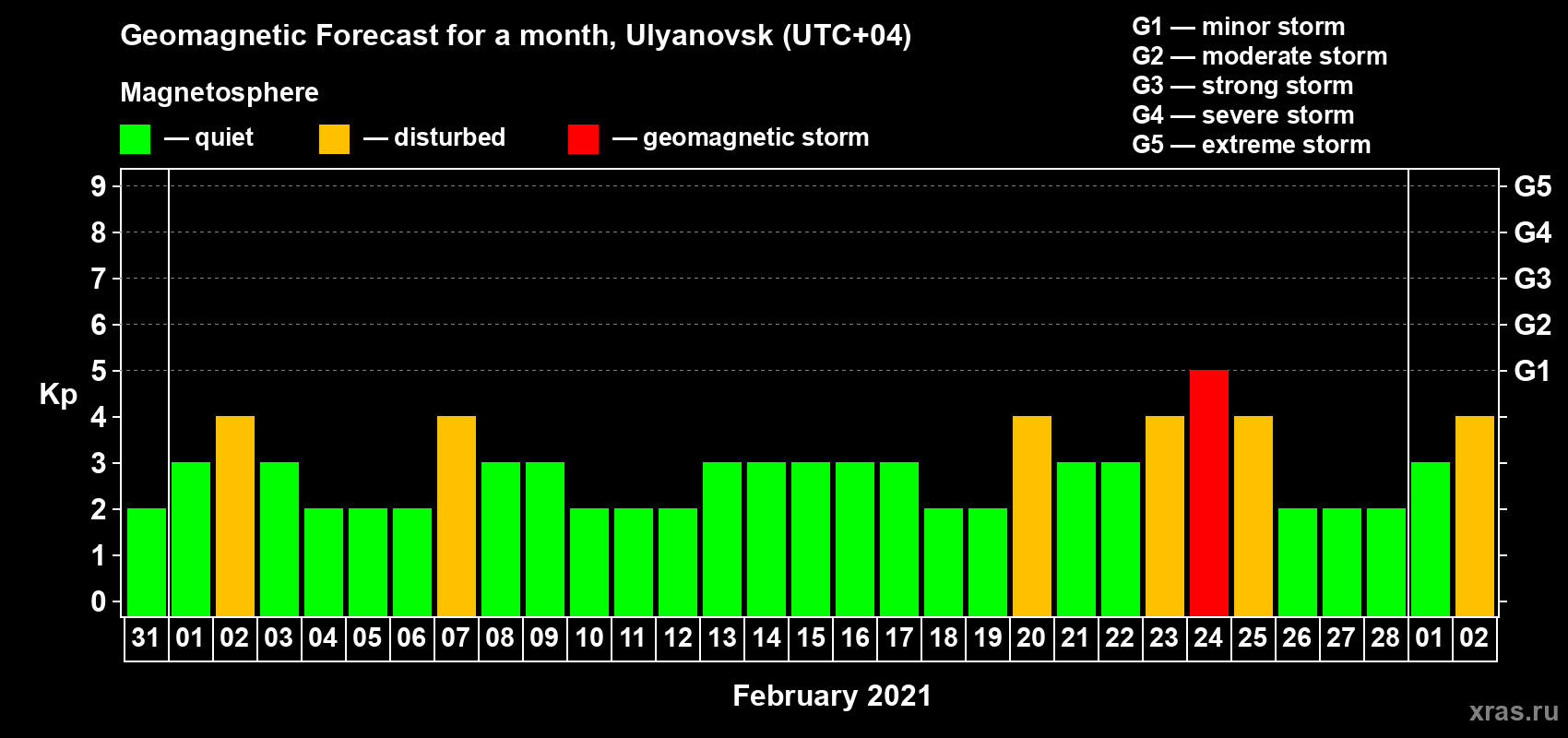Click the orange disturbed legend swatch
1568x738 pixels.
(x=334, y=139)
